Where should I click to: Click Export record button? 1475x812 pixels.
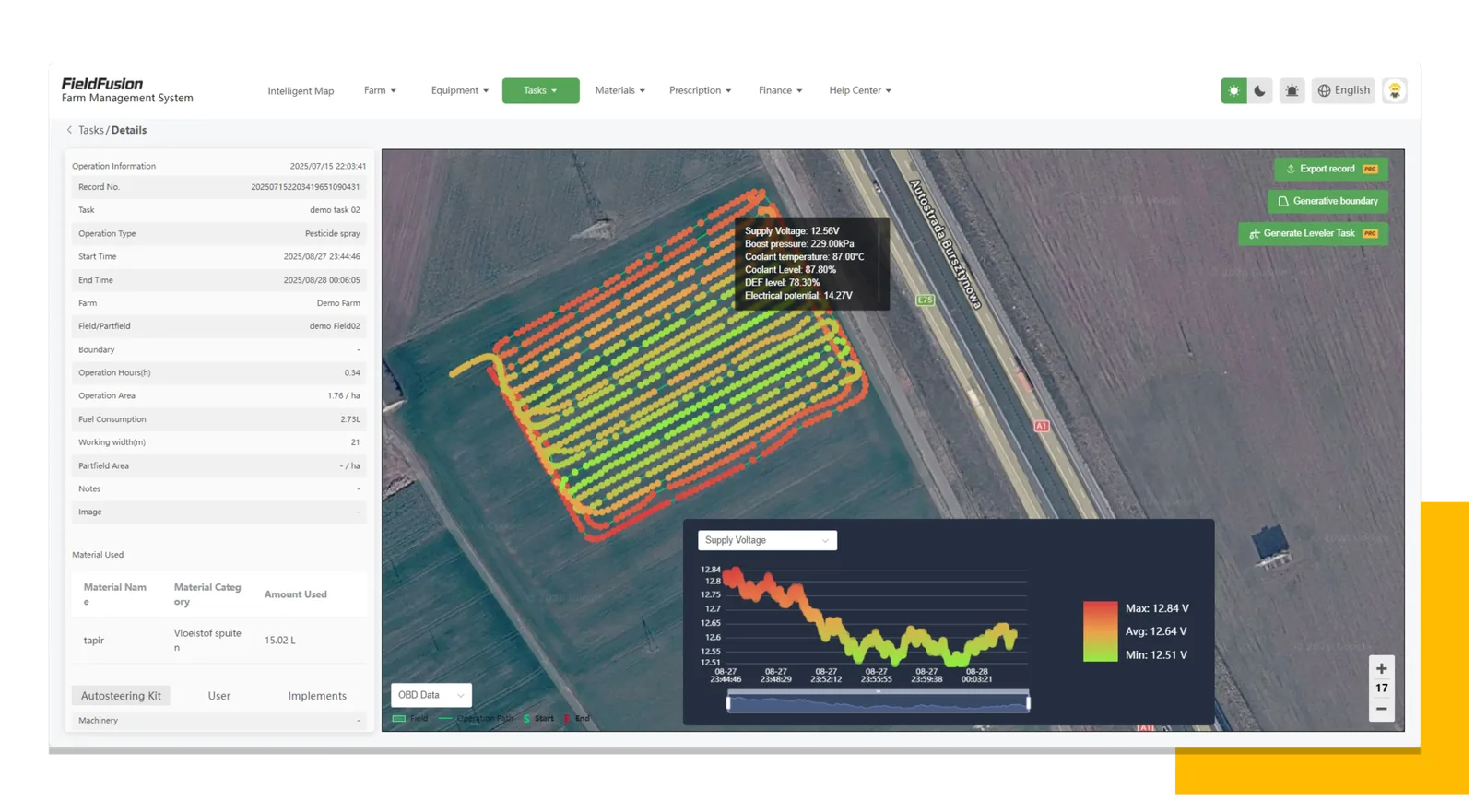click(x=1331, y=169)
